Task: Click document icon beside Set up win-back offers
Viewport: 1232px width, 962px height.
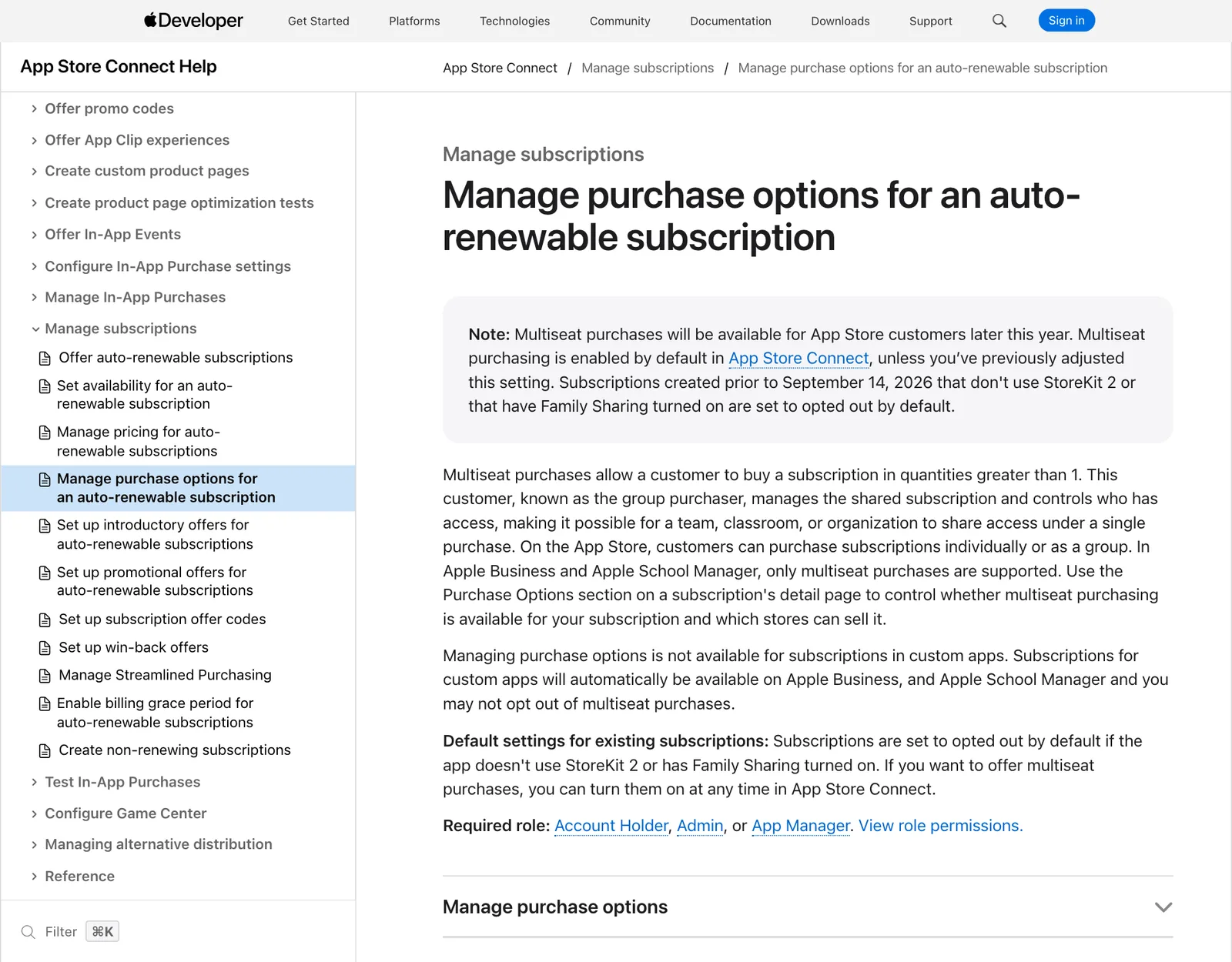Action: tap(45, 648)
